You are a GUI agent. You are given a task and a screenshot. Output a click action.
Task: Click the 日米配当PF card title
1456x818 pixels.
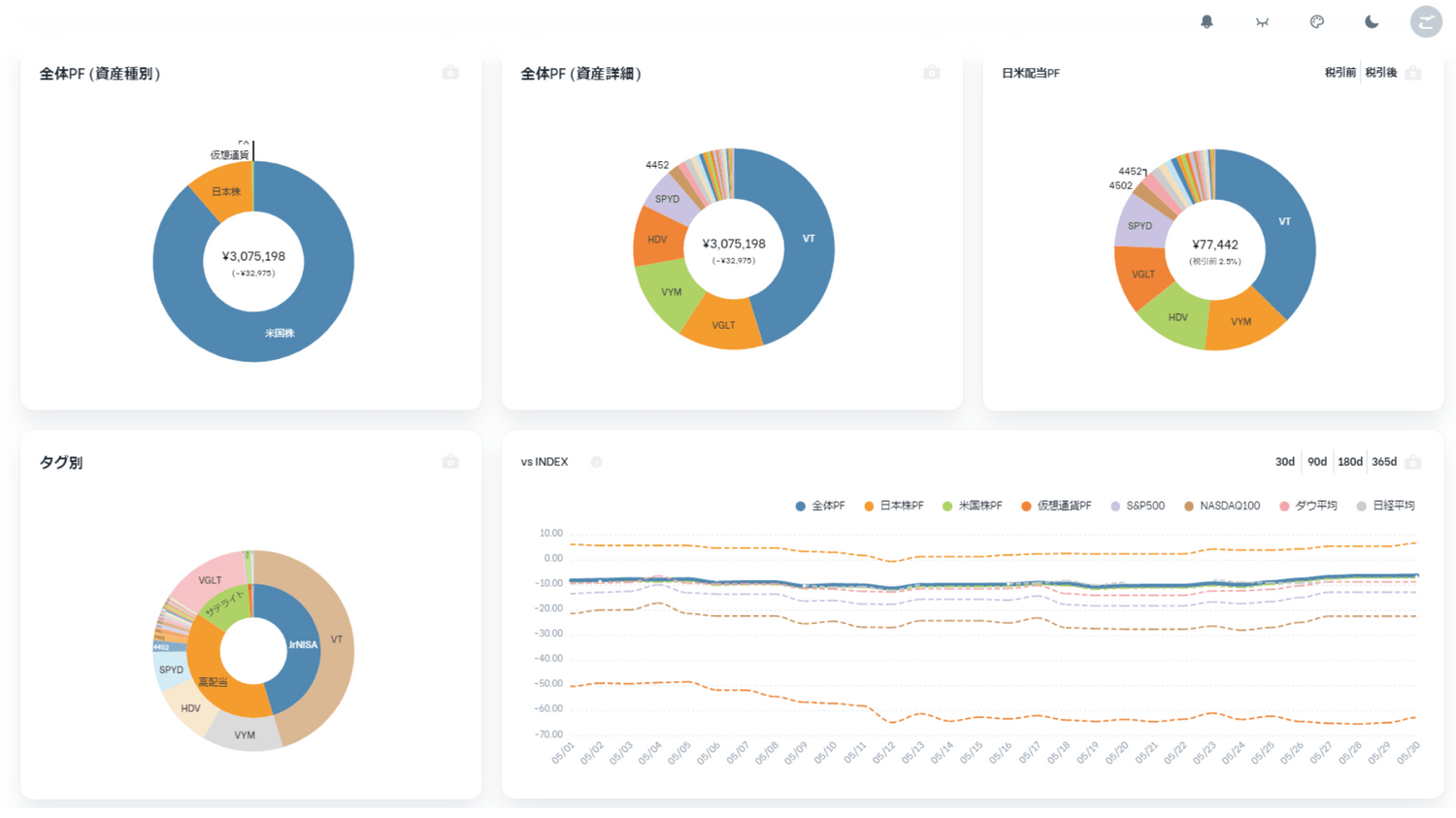pos(1031,73)
